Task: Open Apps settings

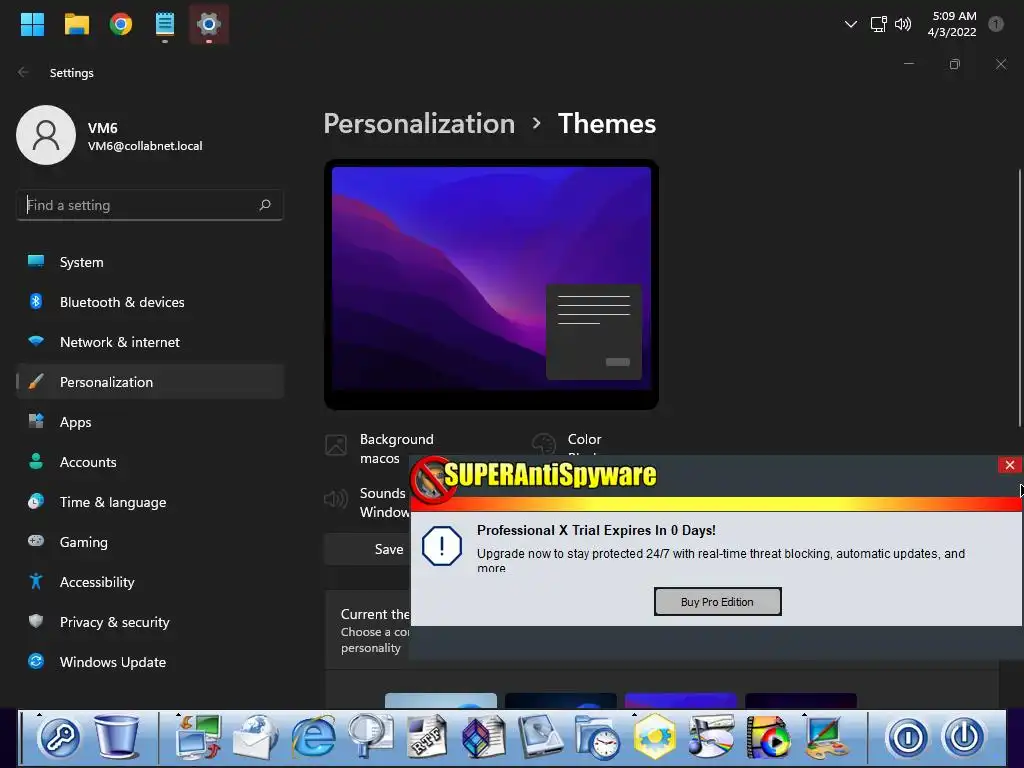Action: tap(150, 422)
